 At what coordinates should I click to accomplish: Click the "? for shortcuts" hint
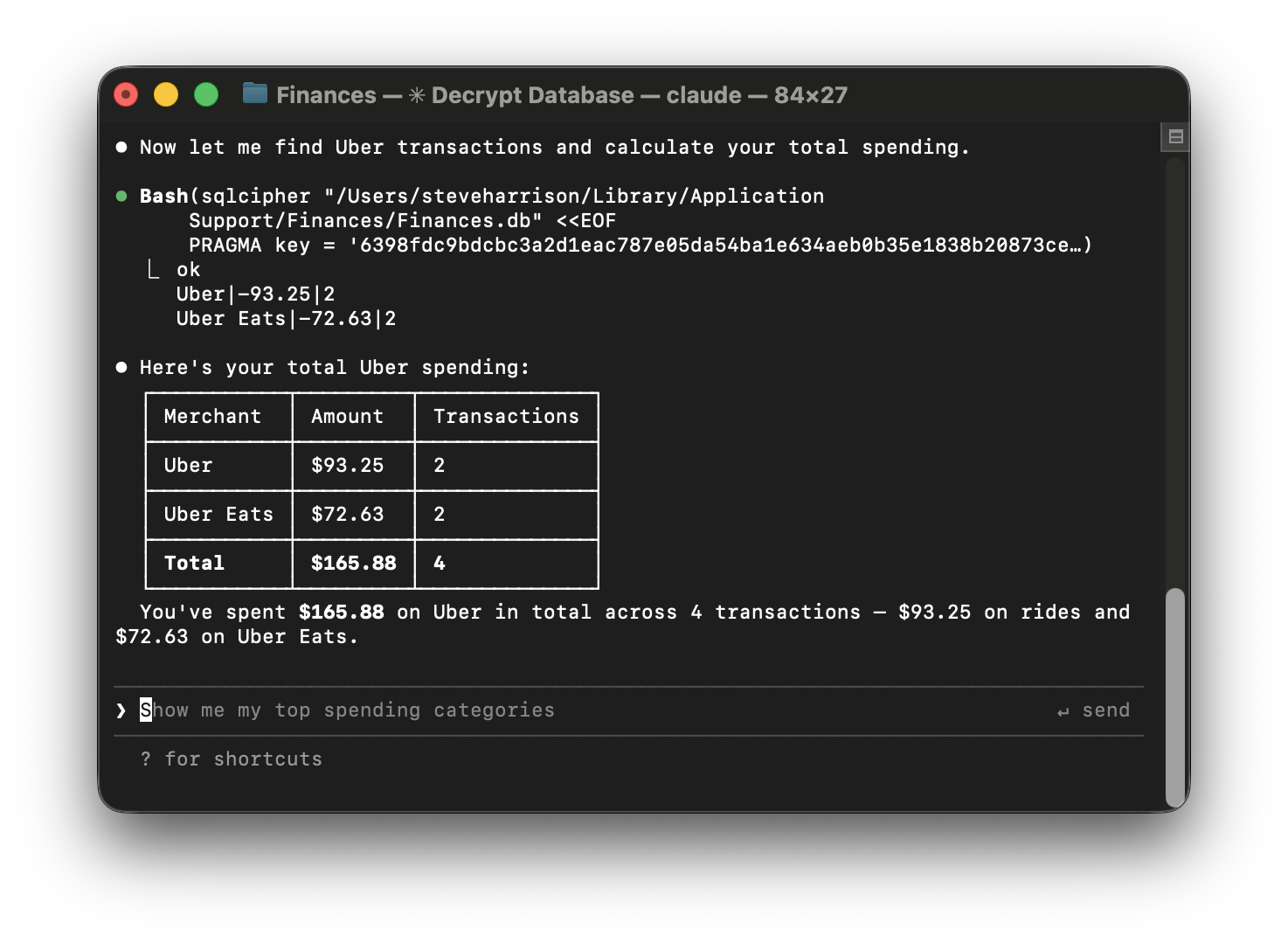pyautogui.click(x=232, y=759)
